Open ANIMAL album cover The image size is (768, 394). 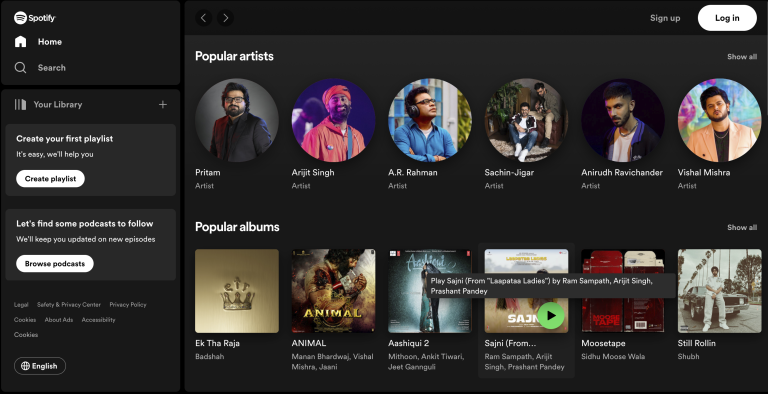tap(334, 291)
